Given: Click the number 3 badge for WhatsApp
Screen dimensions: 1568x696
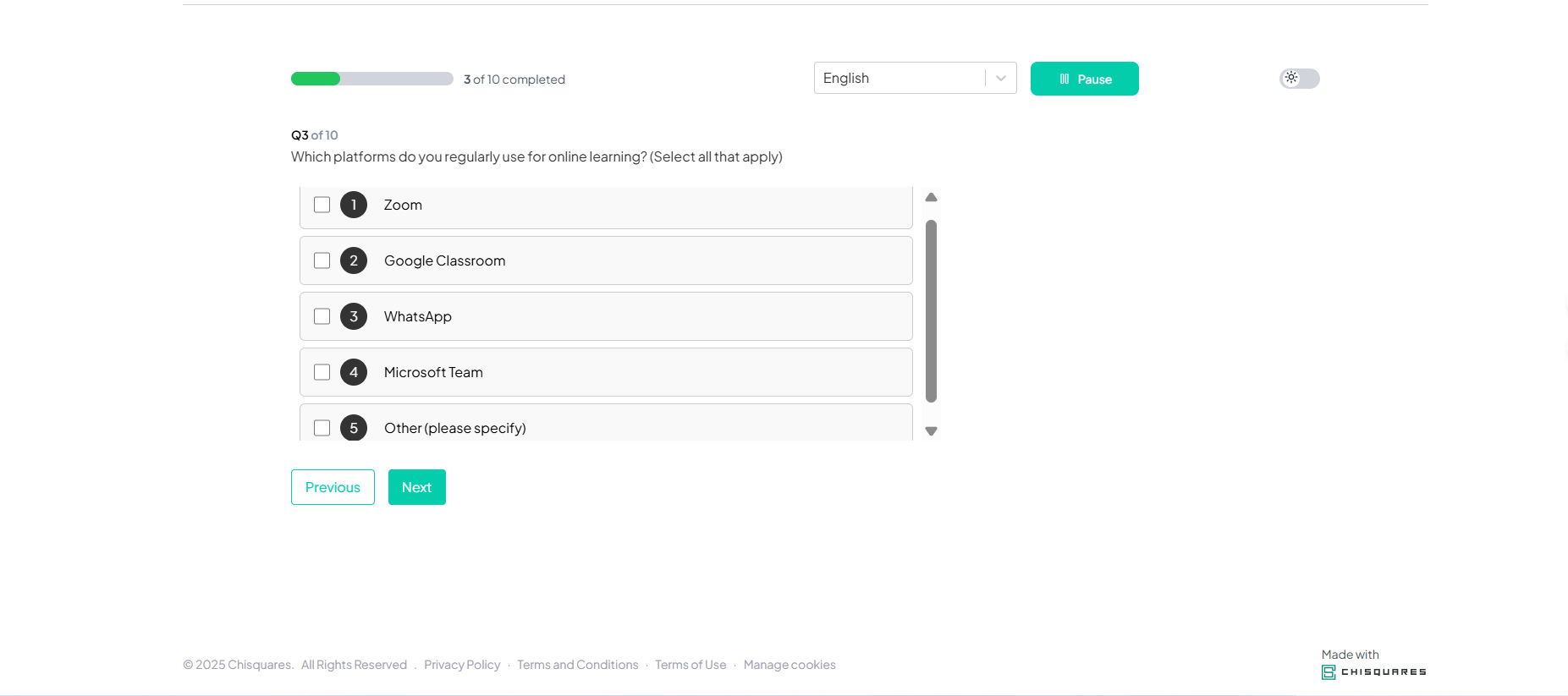Looking at the screenshot, I should point(354,316).
